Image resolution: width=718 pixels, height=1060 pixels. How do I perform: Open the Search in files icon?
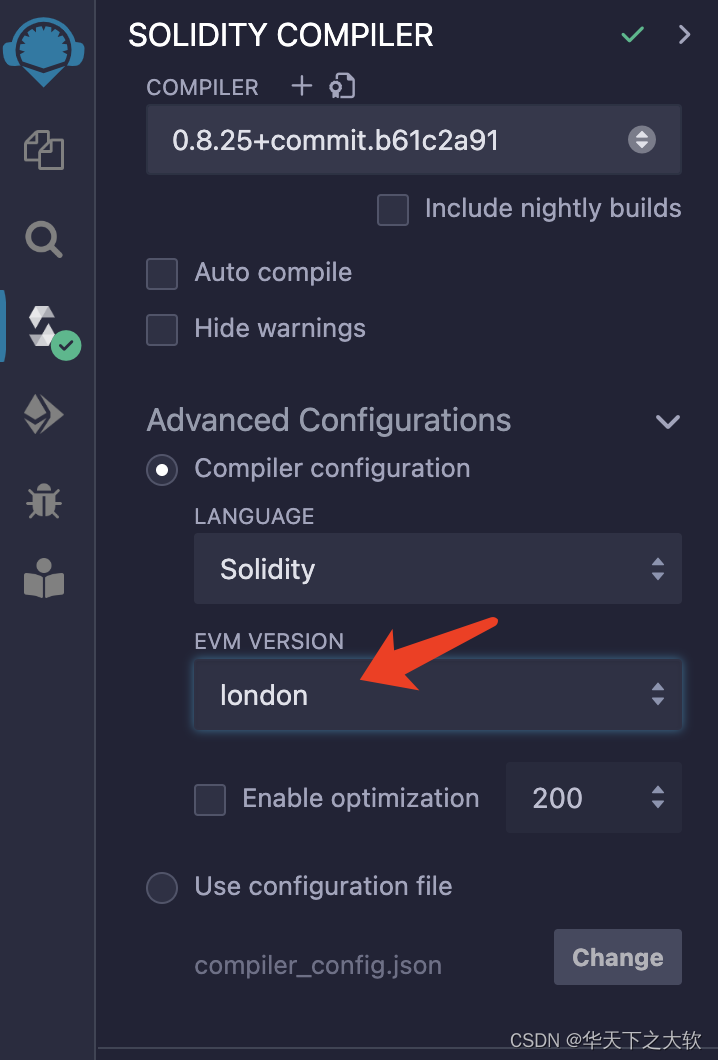[44, 239]
